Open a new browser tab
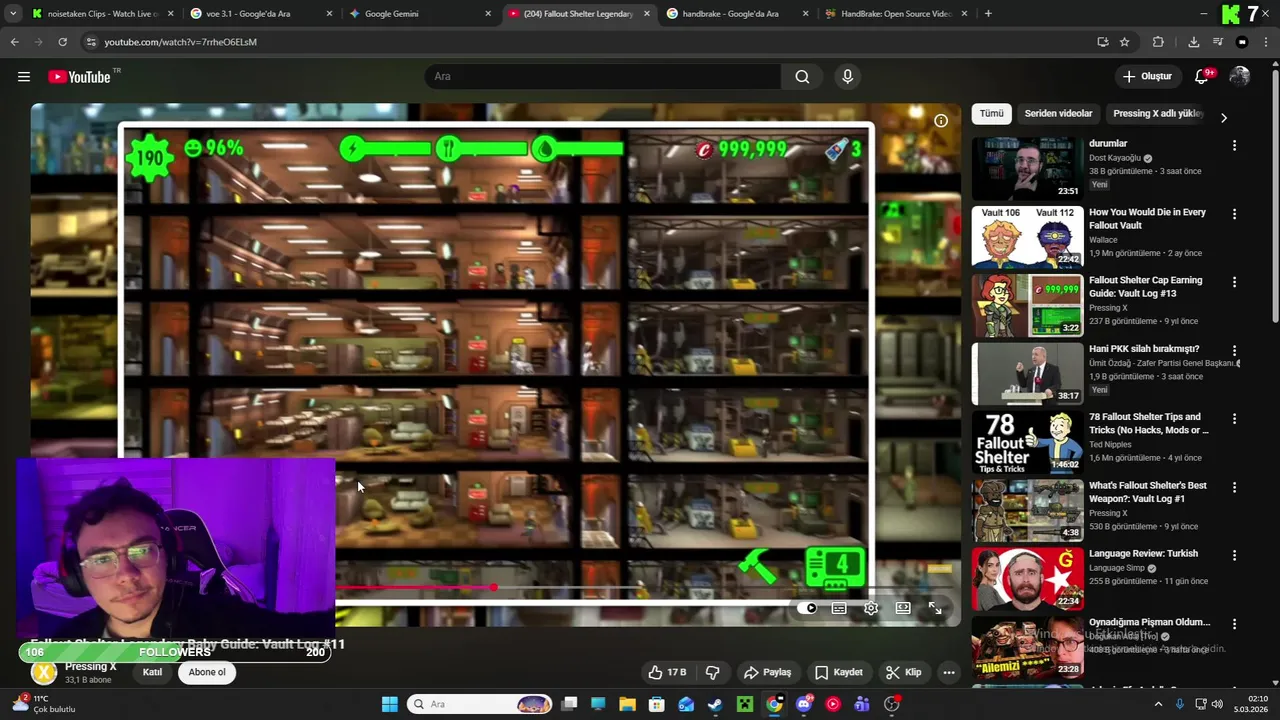1280x720 pixels. [x=988, y=14]
